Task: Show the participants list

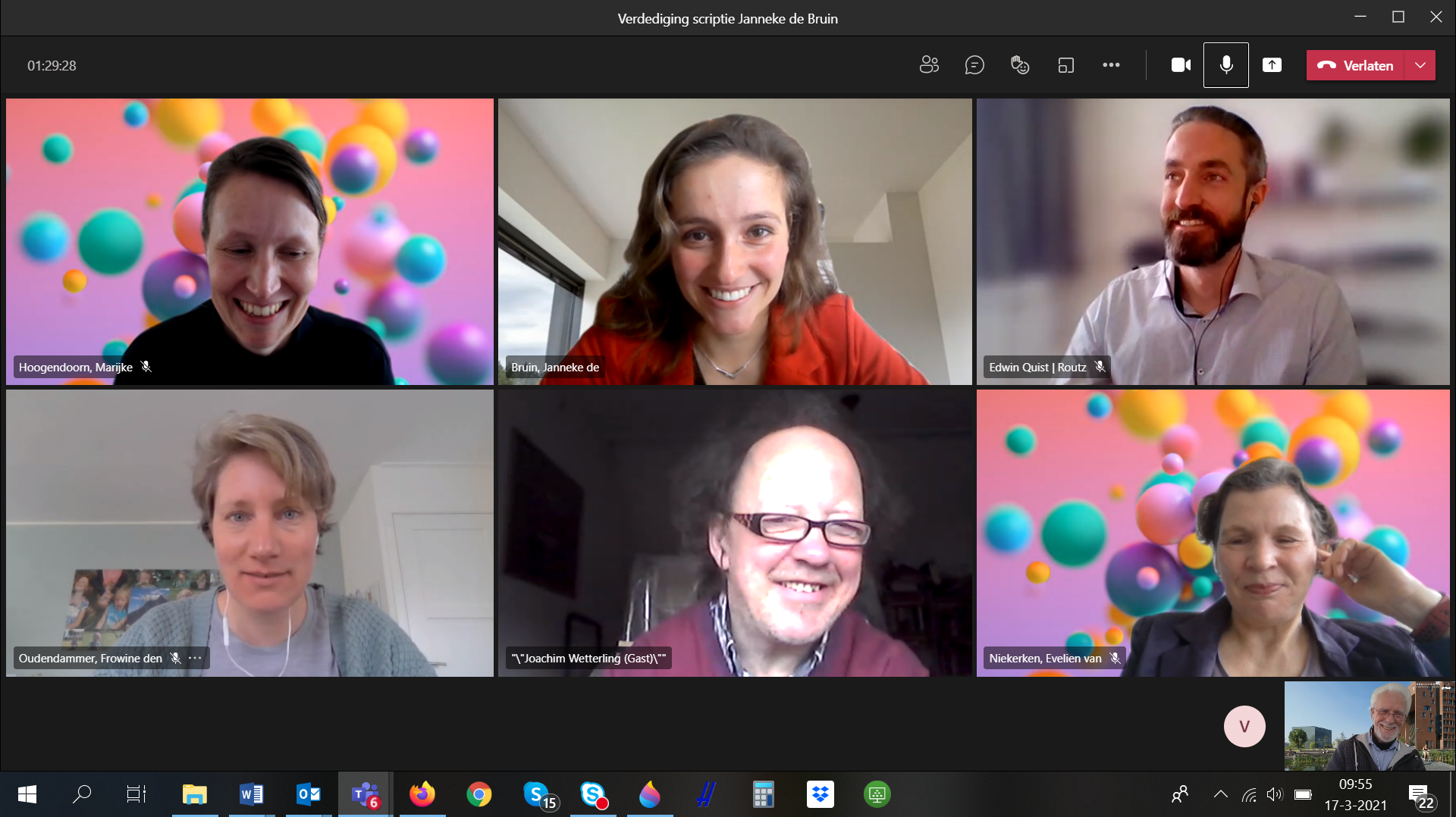Action: (x=929, y=65)
